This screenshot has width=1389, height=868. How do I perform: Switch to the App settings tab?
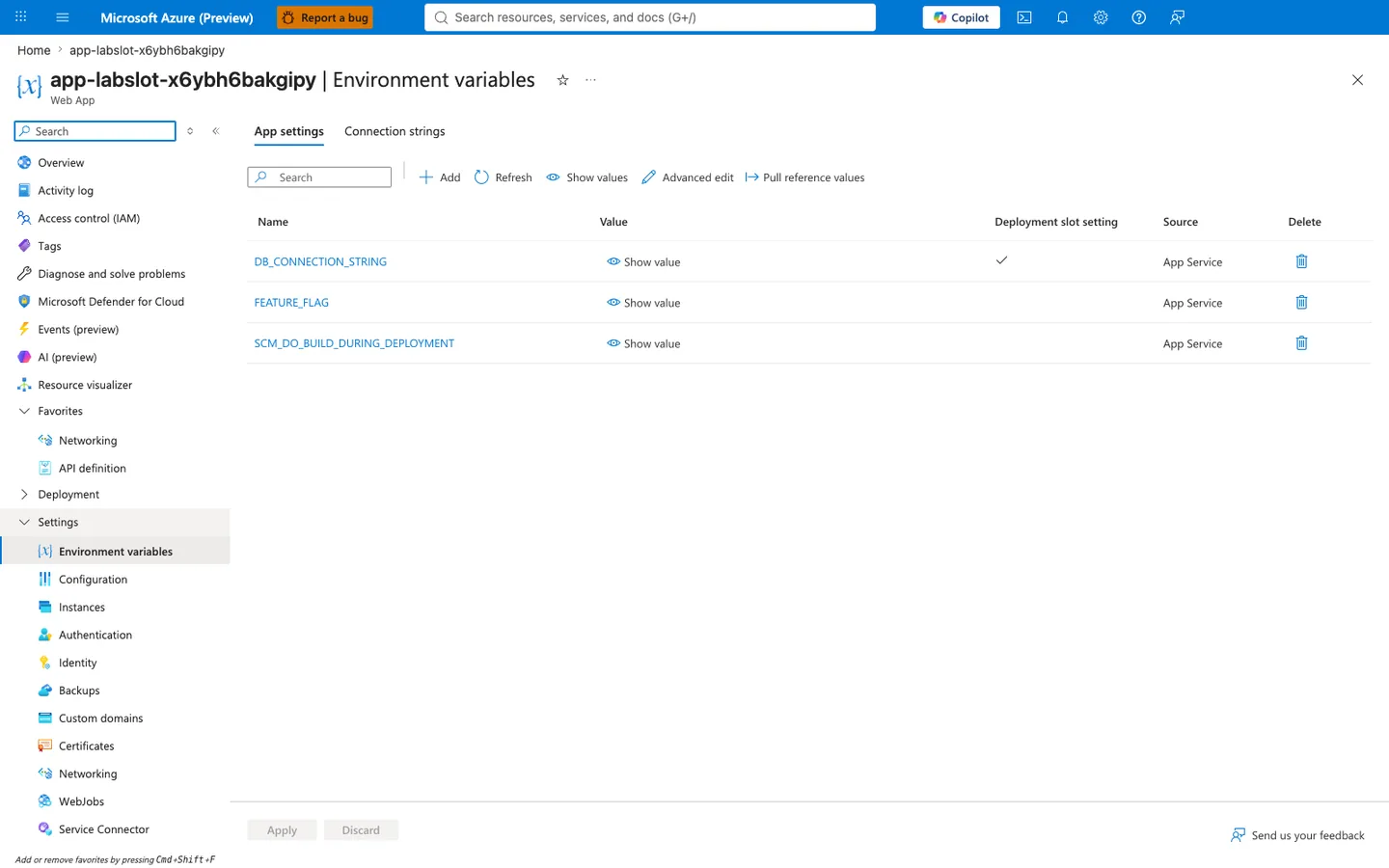[288, 131]
